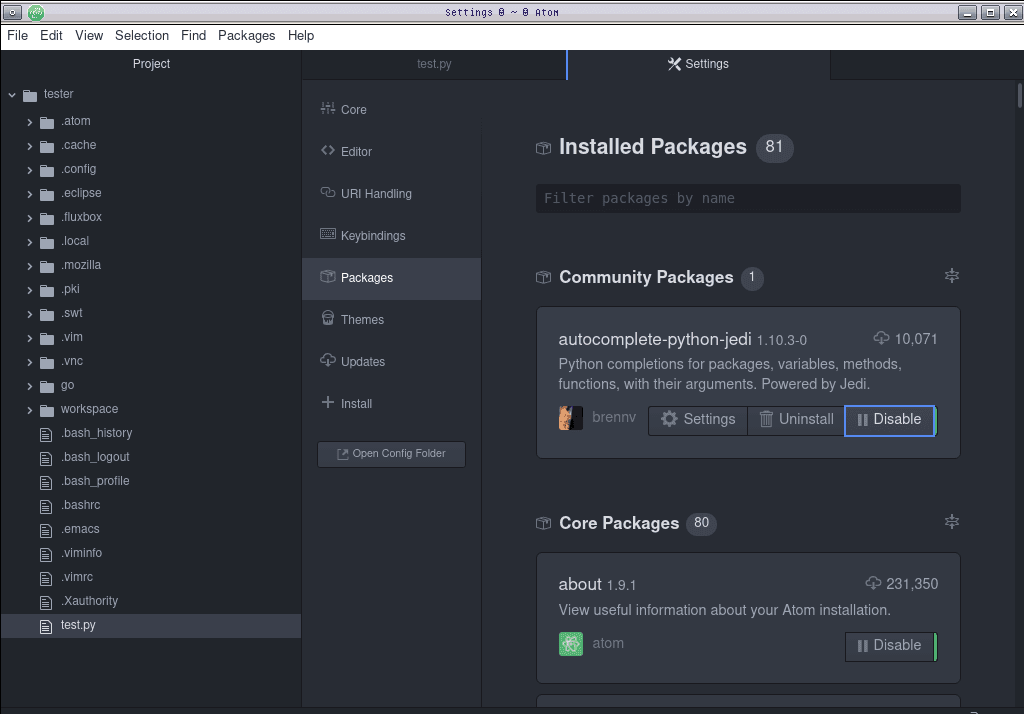Click Open Config Folder button
This screenshot has height=714, width=1024.
[391, 454]
